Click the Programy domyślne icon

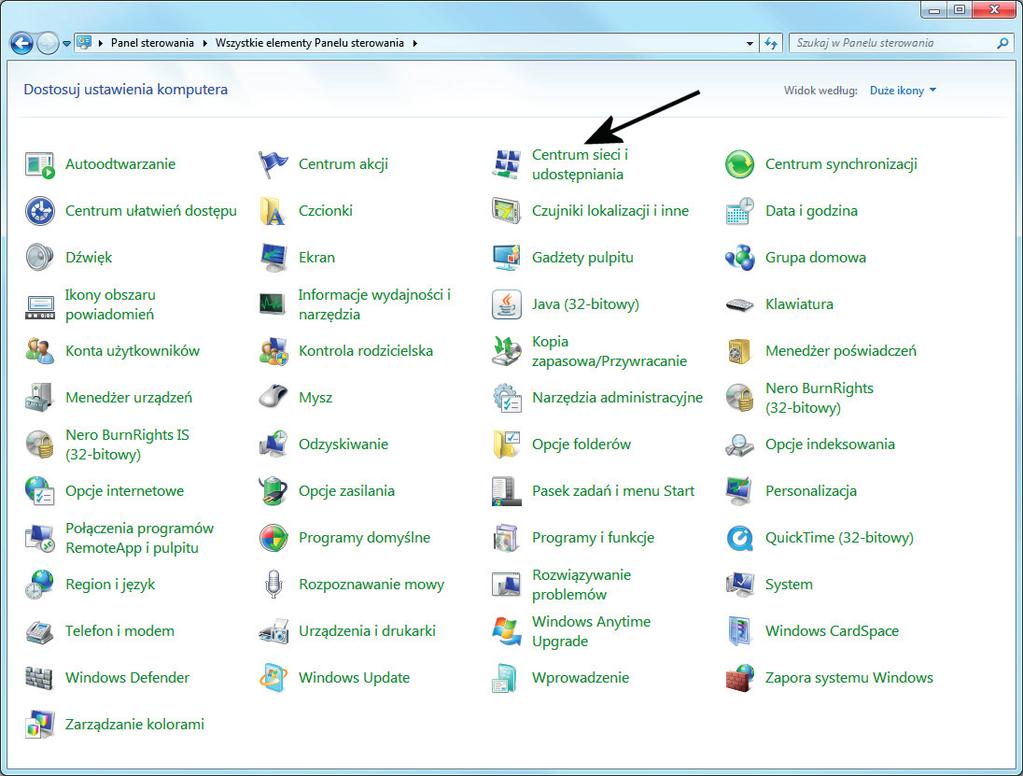pyautogui.click(x=273, y=538)
